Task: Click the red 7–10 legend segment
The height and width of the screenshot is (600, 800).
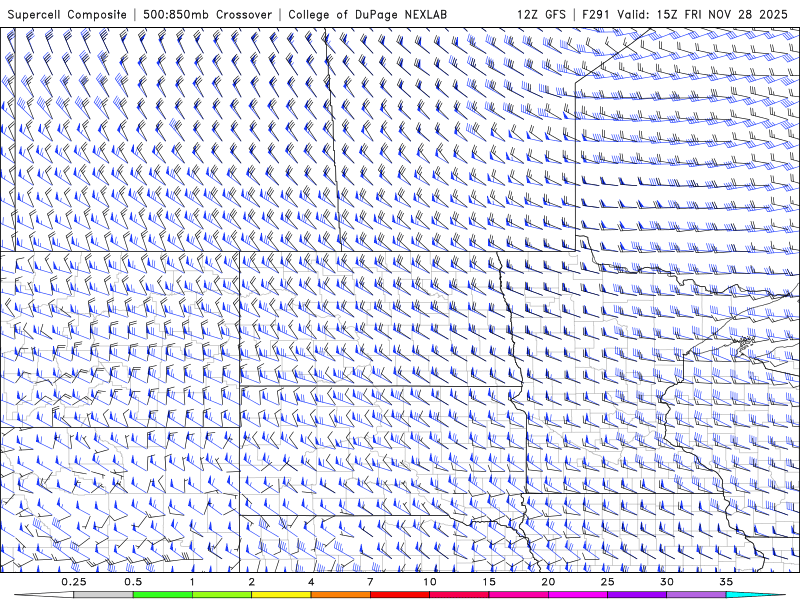Action: point(400,595)
